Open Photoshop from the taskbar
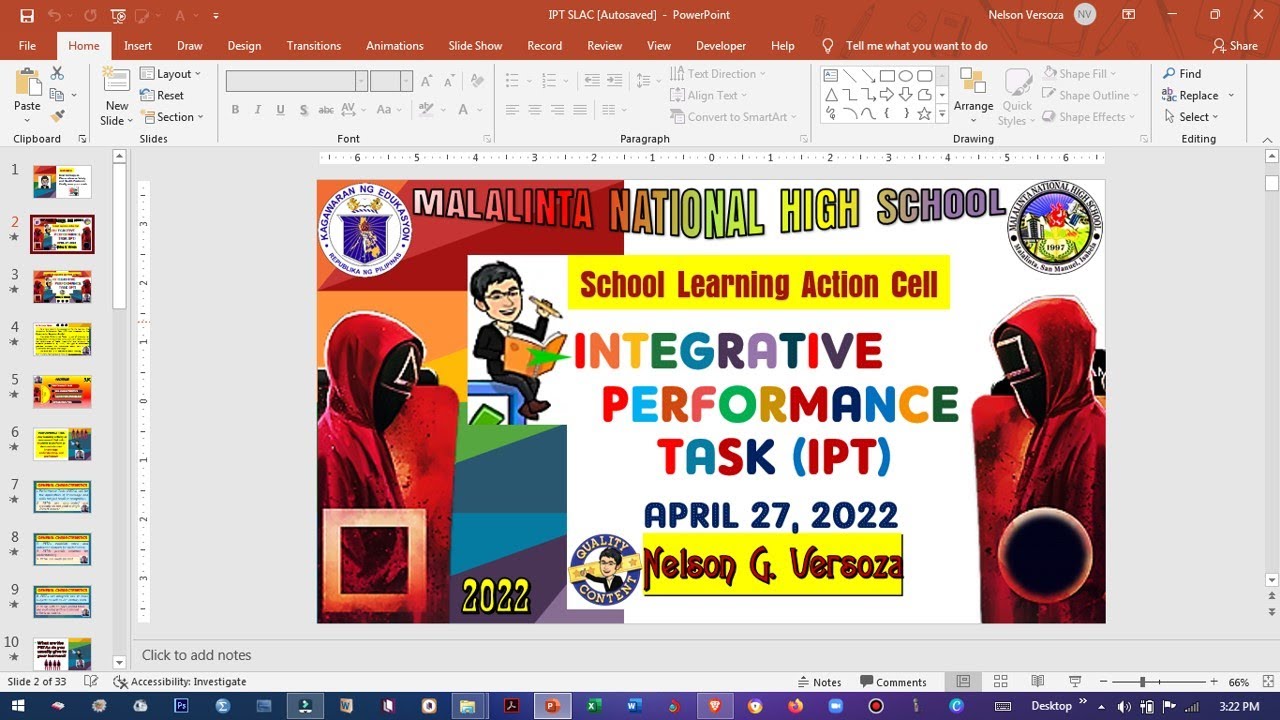1280x720 pixels. click(x=181, y=706)
